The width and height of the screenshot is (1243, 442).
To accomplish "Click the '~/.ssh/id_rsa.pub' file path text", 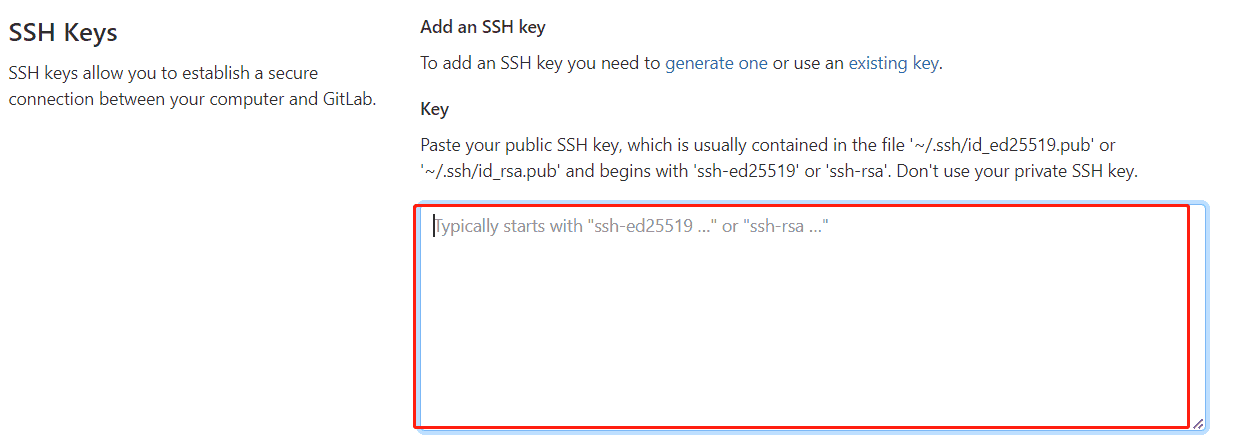I will [x=493, y=170].
